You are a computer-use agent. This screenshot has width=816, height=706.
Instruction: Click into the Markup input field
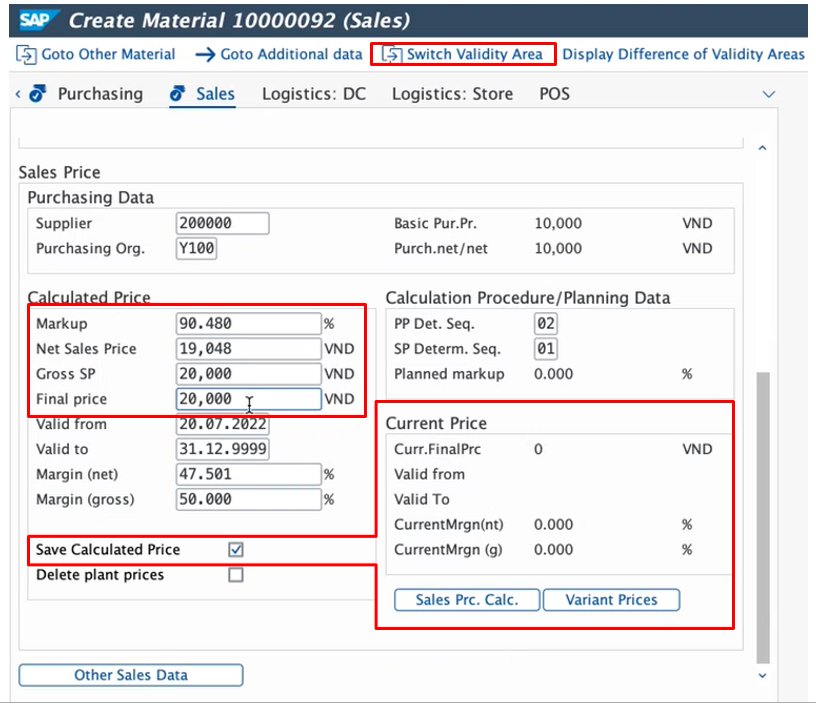point(248,324)
